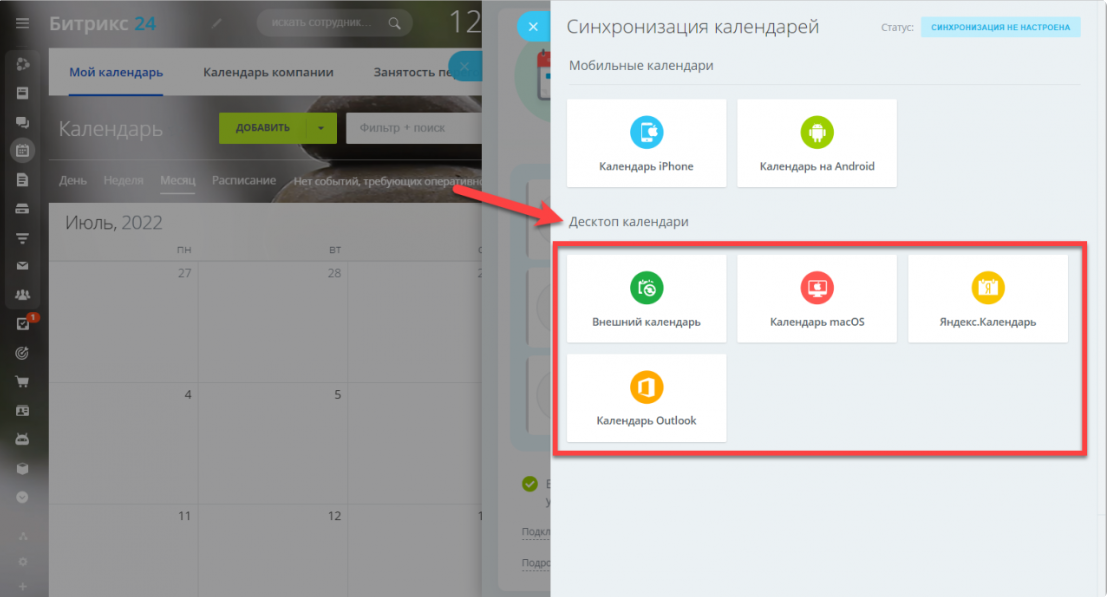Viewport: 1108px width, 597px height.
Task: Click the sitemap icon near sidebar bottom
Action: pyautogui.click(x=23, y=536)
